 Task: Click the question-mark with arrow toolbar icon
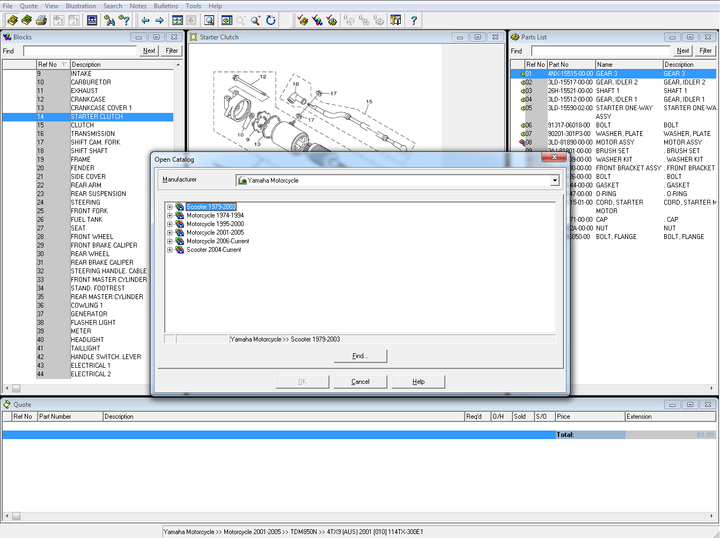124,20
